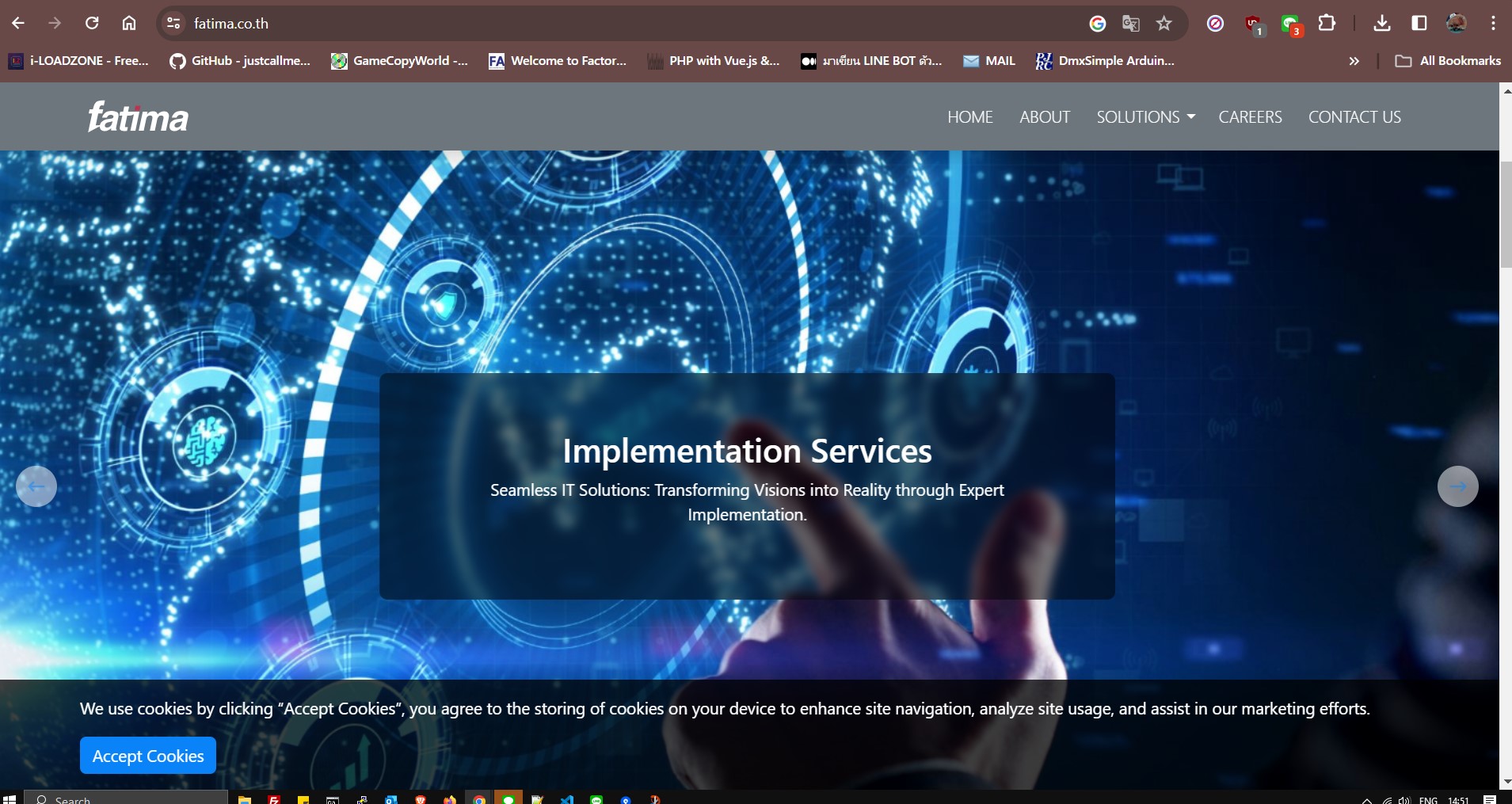1512x804 pixels.
Task: Open the uBlock Origin extension icon
Action: click(1253, 25)
